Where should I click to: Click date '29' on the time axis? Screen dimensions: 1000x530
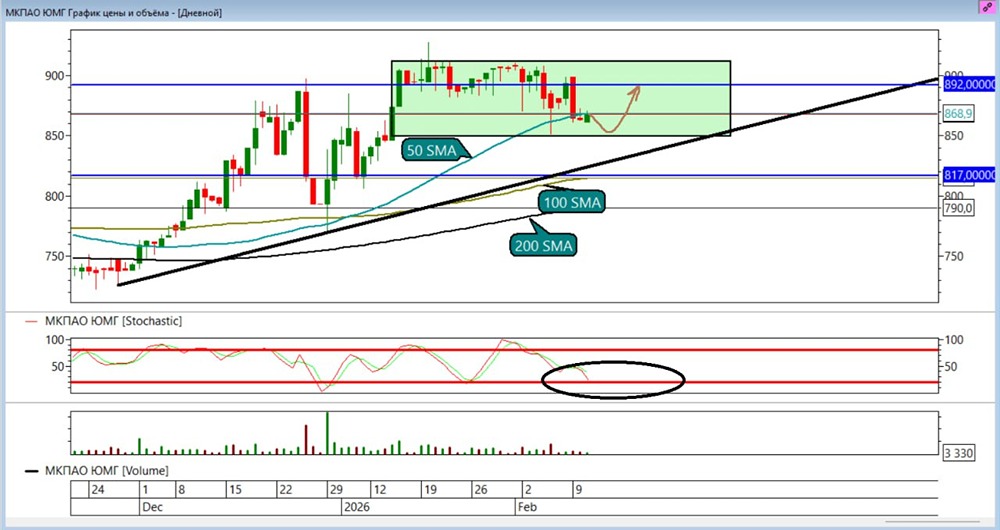[336, 490]
